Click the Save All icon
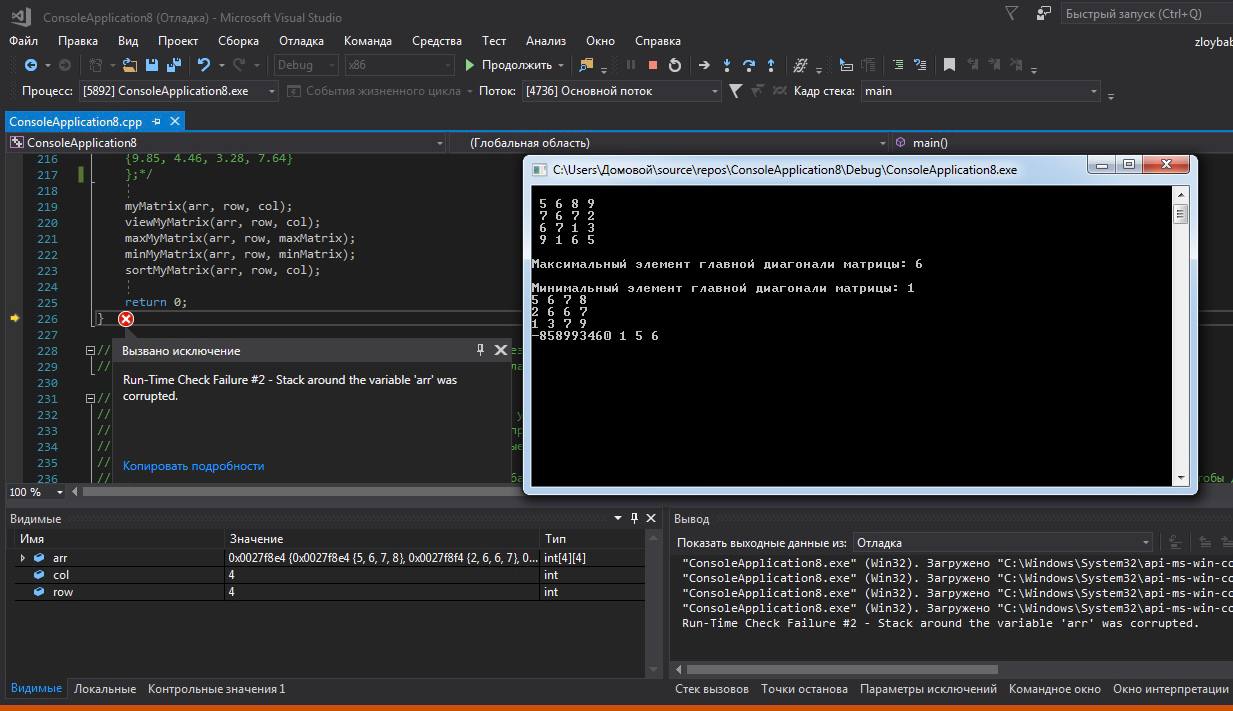1233x711 pixels. click(x=174, y=65)
